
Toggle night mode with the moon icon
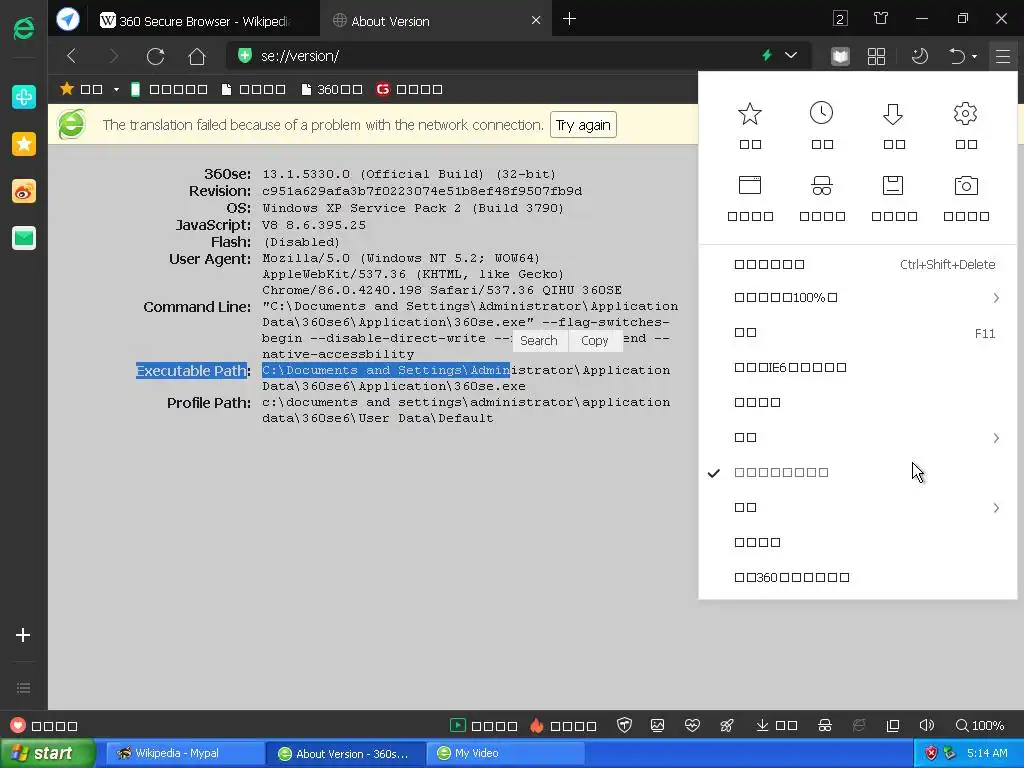tap(920, 56)
